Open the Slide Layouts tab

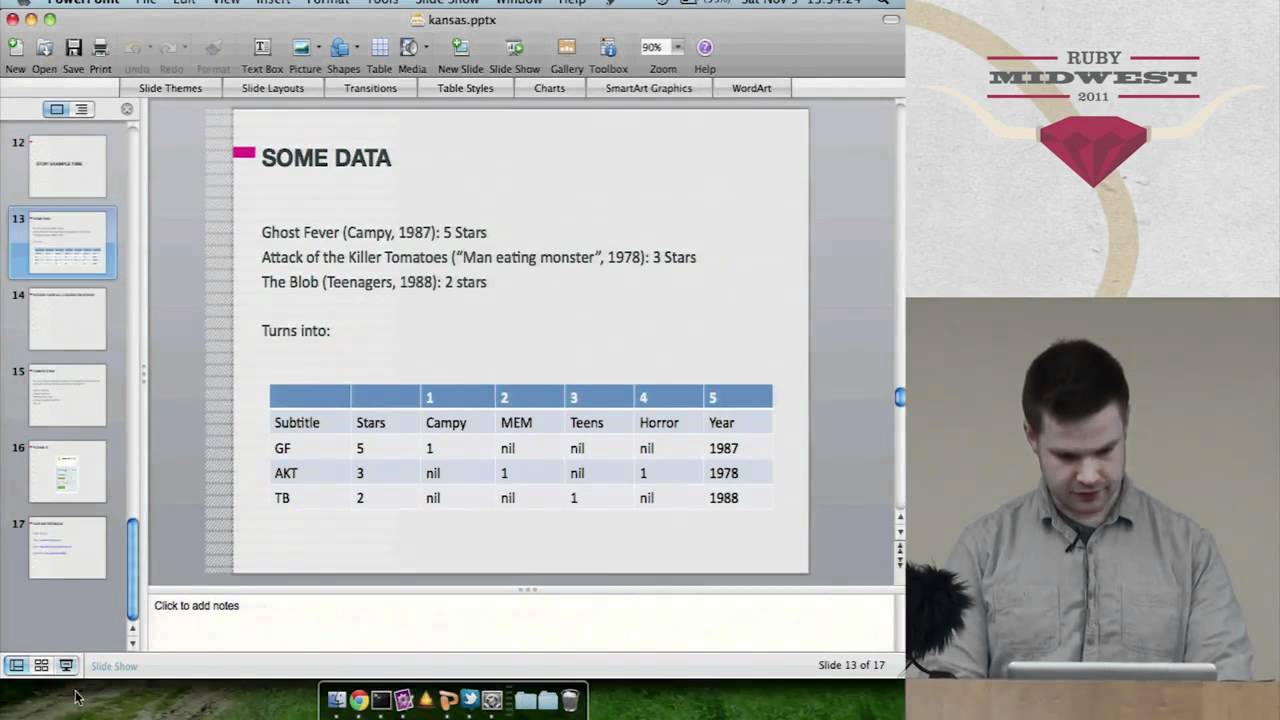pyautogui.click(x=273, y=88)
